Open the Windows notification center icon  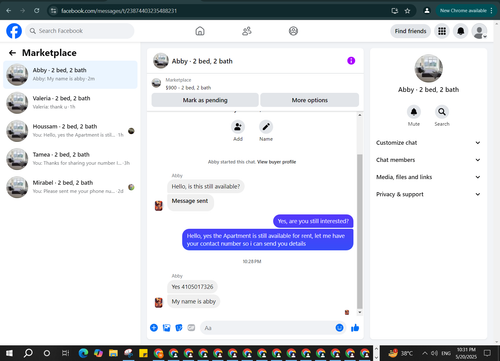(487, 353)
